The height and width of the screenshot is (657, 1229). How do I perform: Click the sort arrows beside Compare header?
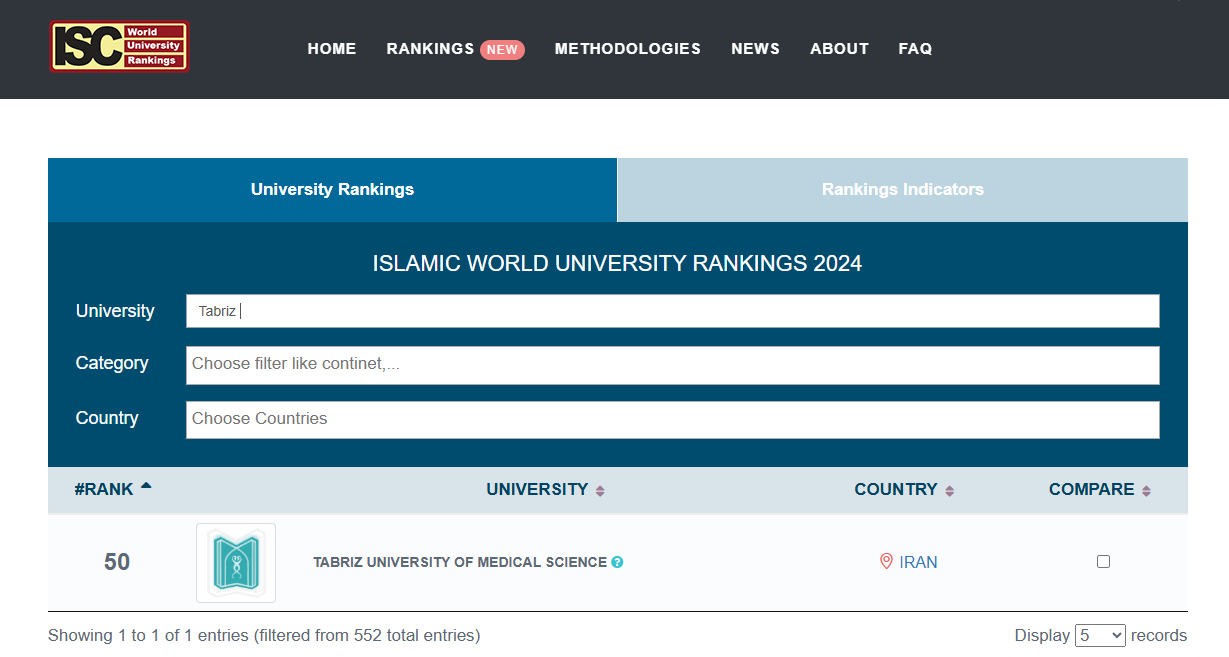pos(1146,491)
